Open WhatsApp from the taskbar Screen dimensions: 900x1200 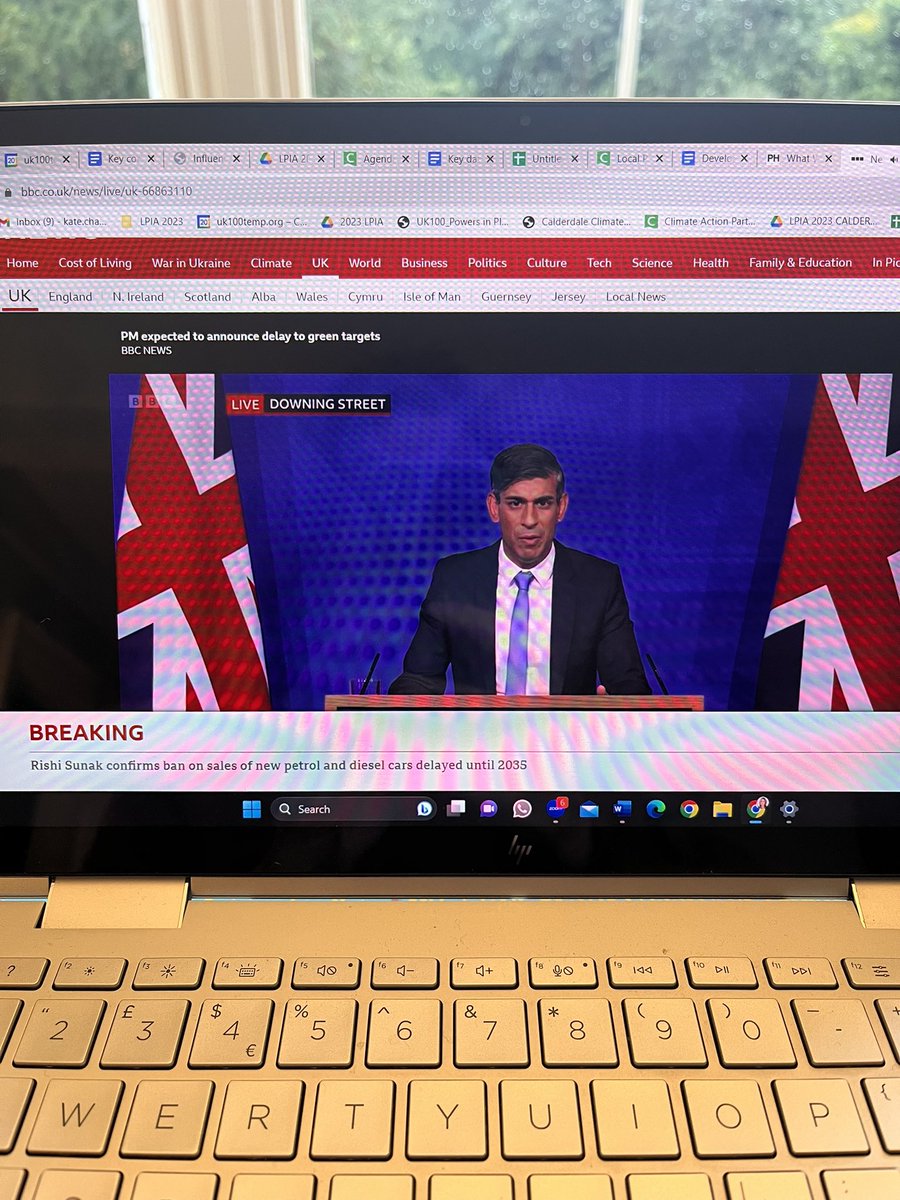click(522, 809)
